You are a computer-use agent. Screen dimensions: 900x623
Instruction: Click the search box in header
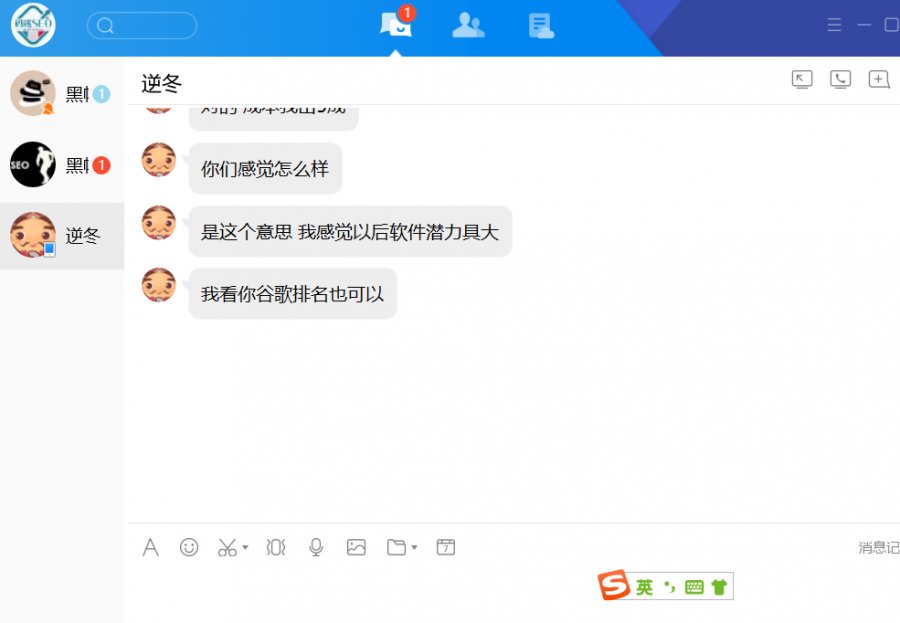[142, 26]
